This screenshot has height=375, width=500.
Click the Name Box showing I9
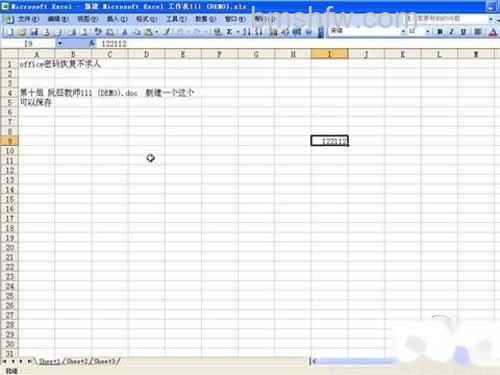(28, 44)
